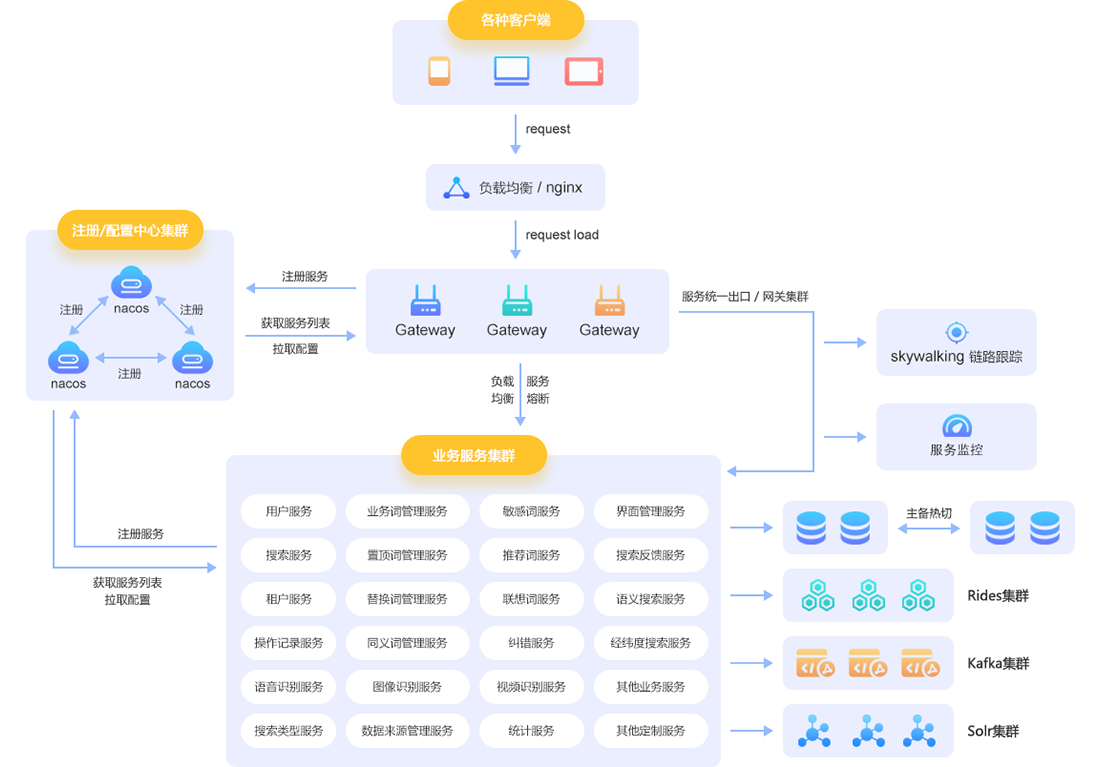Select the orange Gateway router icon

click(x=609, y=301)
